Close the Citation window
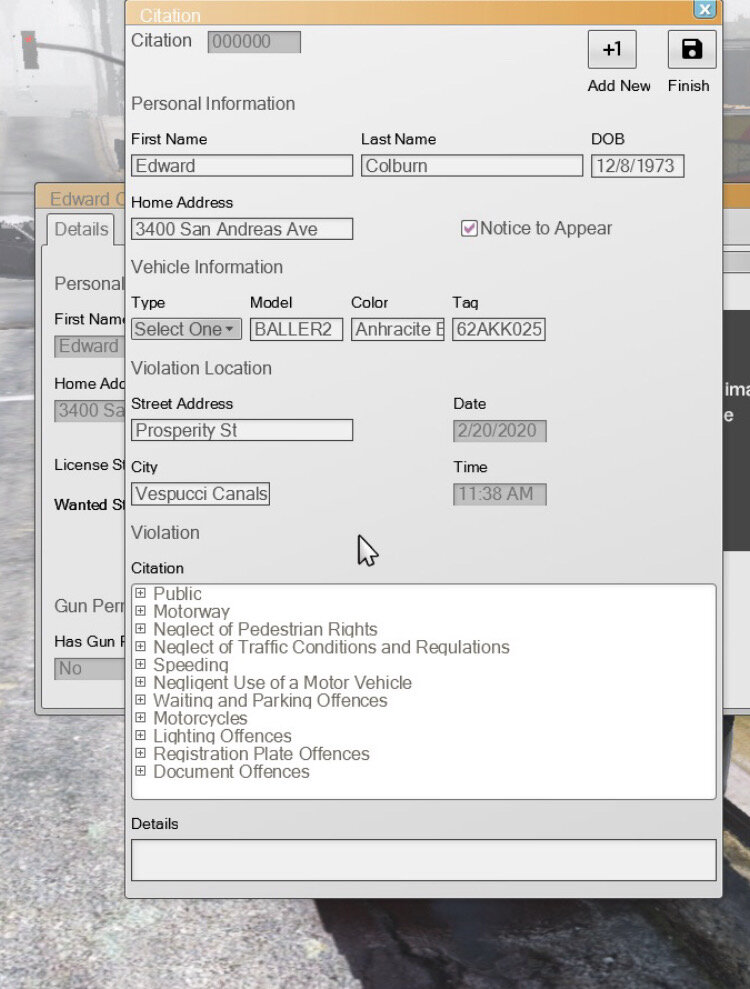 705,10
